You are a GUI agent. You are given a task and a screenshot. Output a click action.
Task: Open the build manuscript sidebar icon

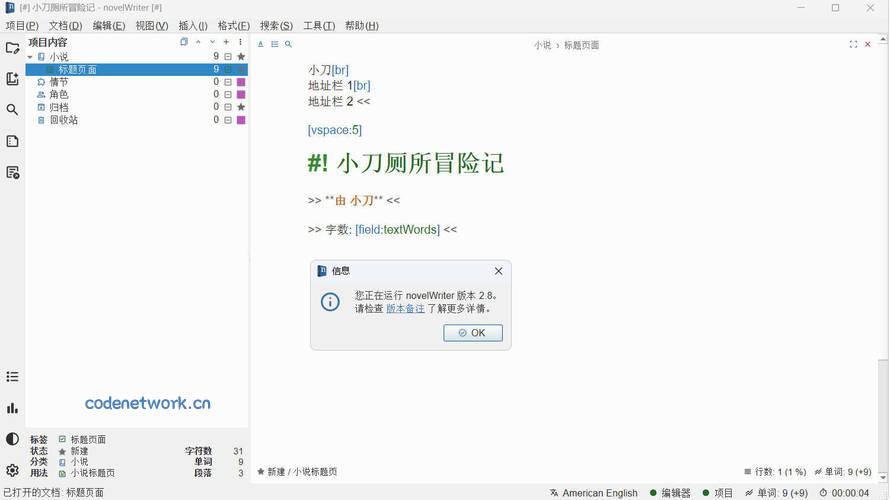(12, 173)
